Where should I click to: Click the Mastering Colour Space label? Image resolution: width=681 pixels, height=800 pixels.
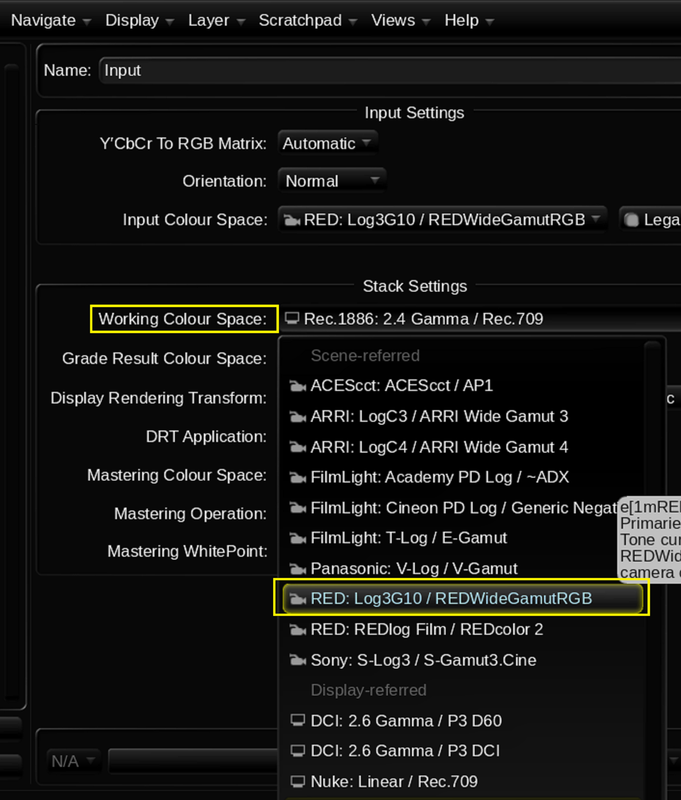[x=176, y=476]
